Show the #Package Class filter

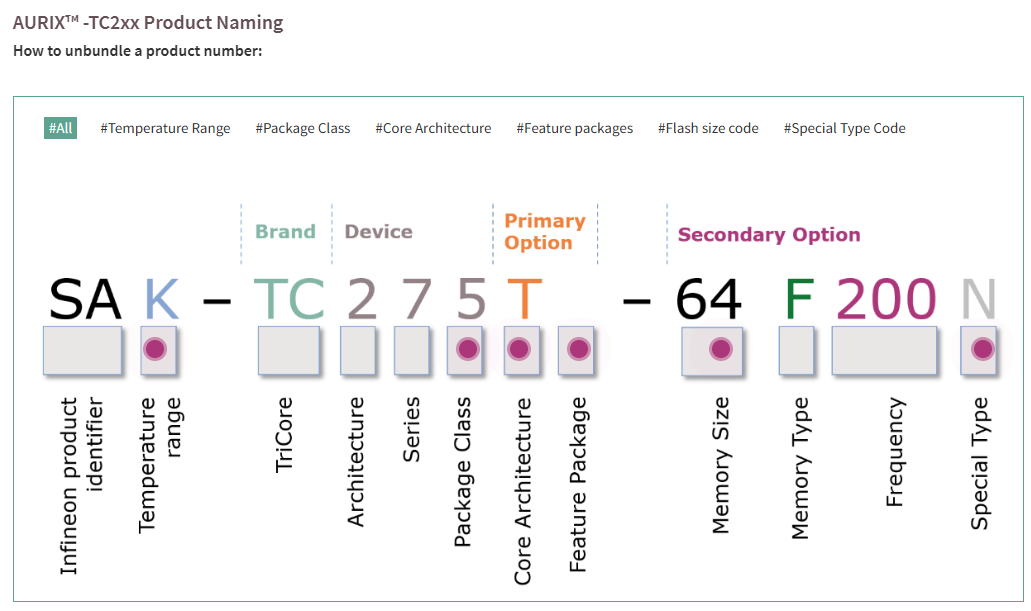click(303, 128)
